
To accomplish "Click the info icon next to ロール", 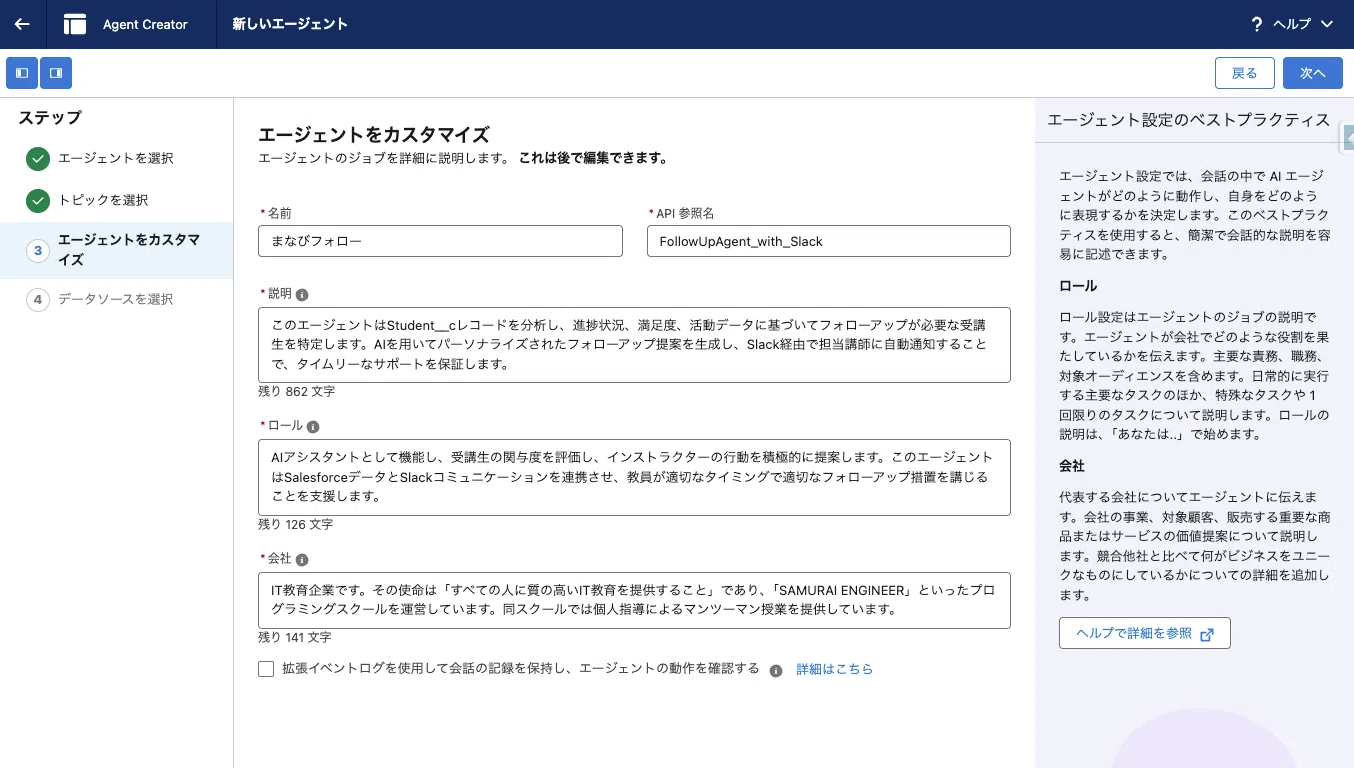I will click(x=313, y=427).
